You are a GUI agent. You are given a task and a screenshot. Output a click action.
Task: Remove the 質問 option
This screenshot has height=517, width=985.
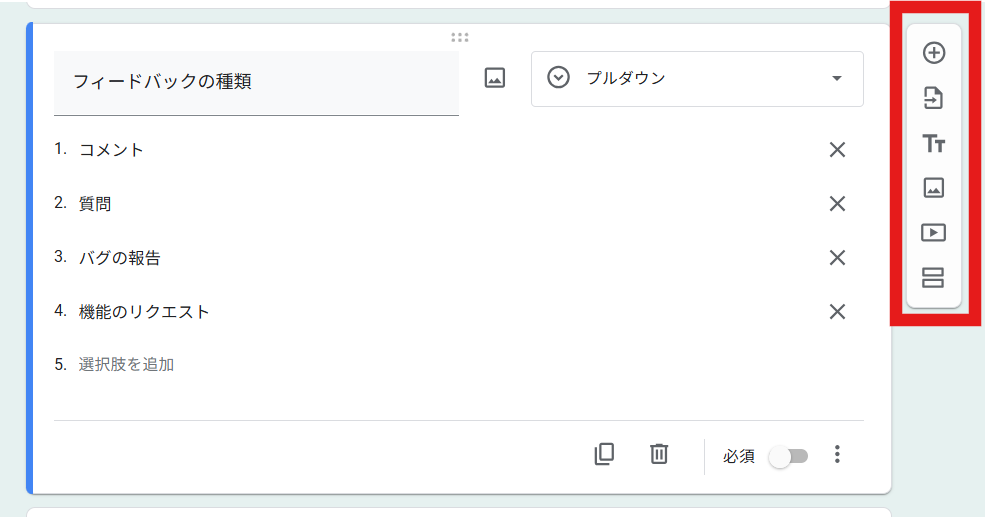pos(837,204)
